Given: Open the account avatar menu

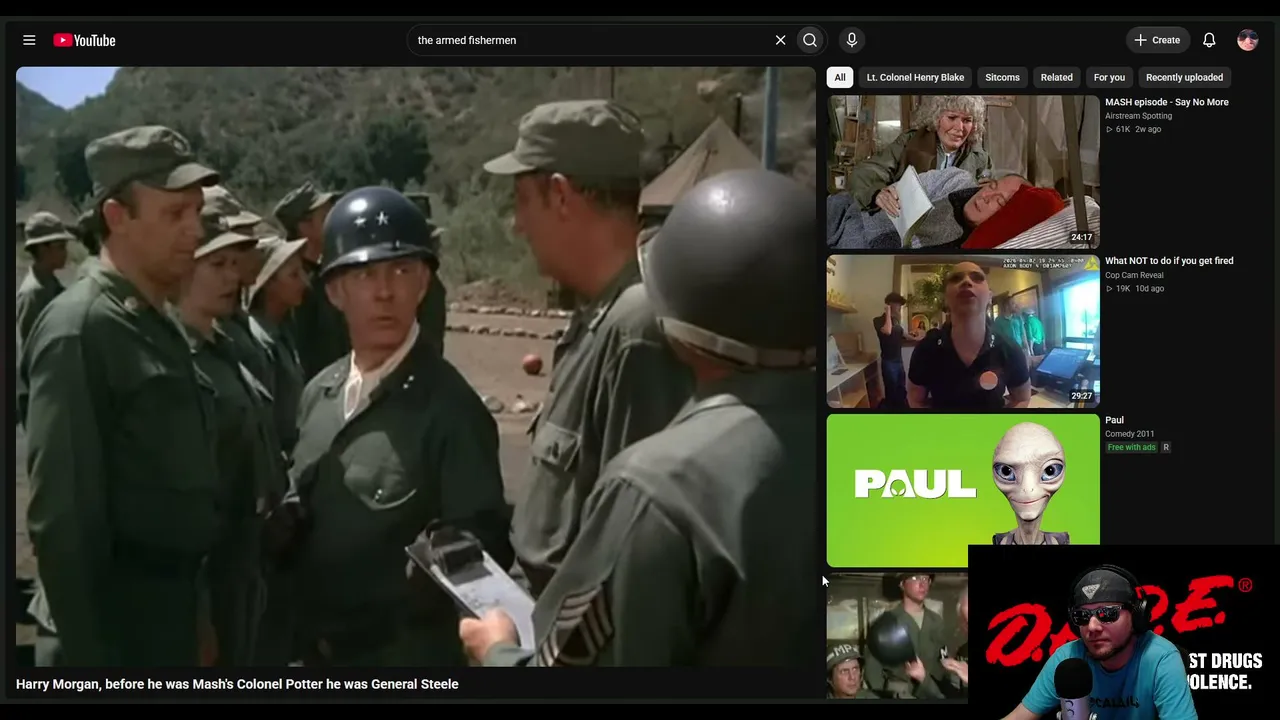Looking at the screenshot, I should click(1247, 40).
